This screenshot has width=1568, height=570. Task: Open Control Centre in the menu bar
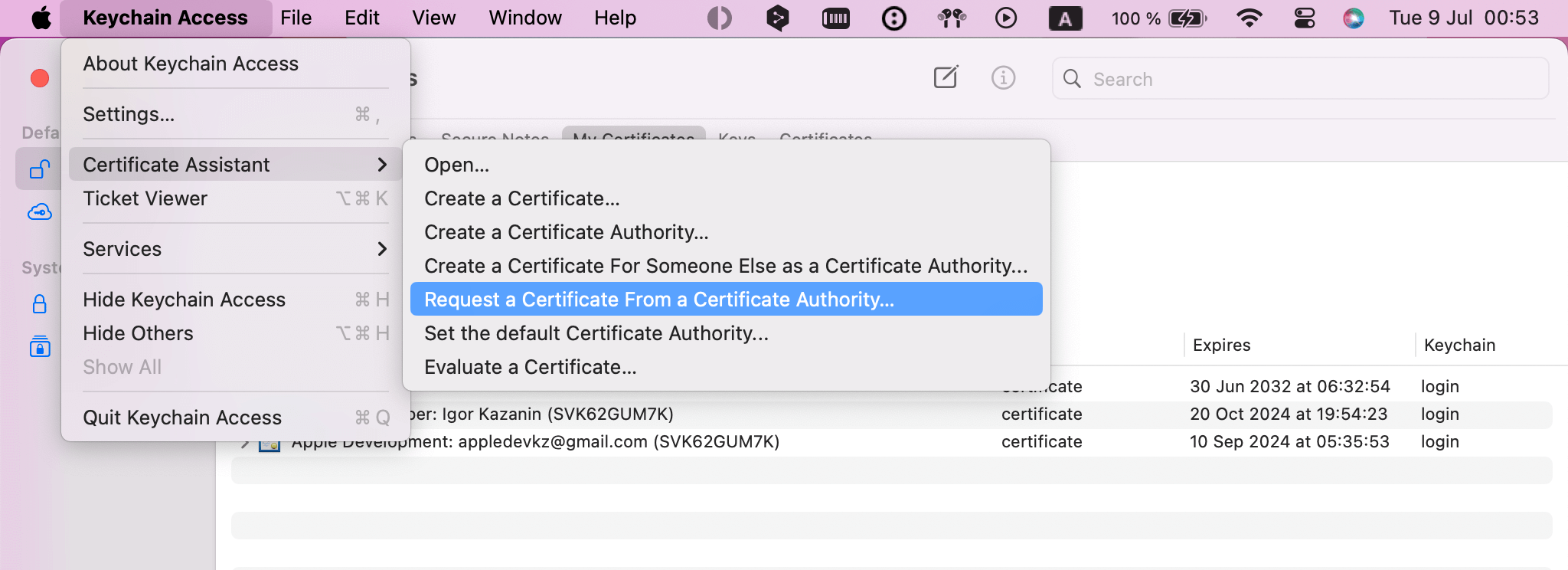click(x=1304, y=18)
